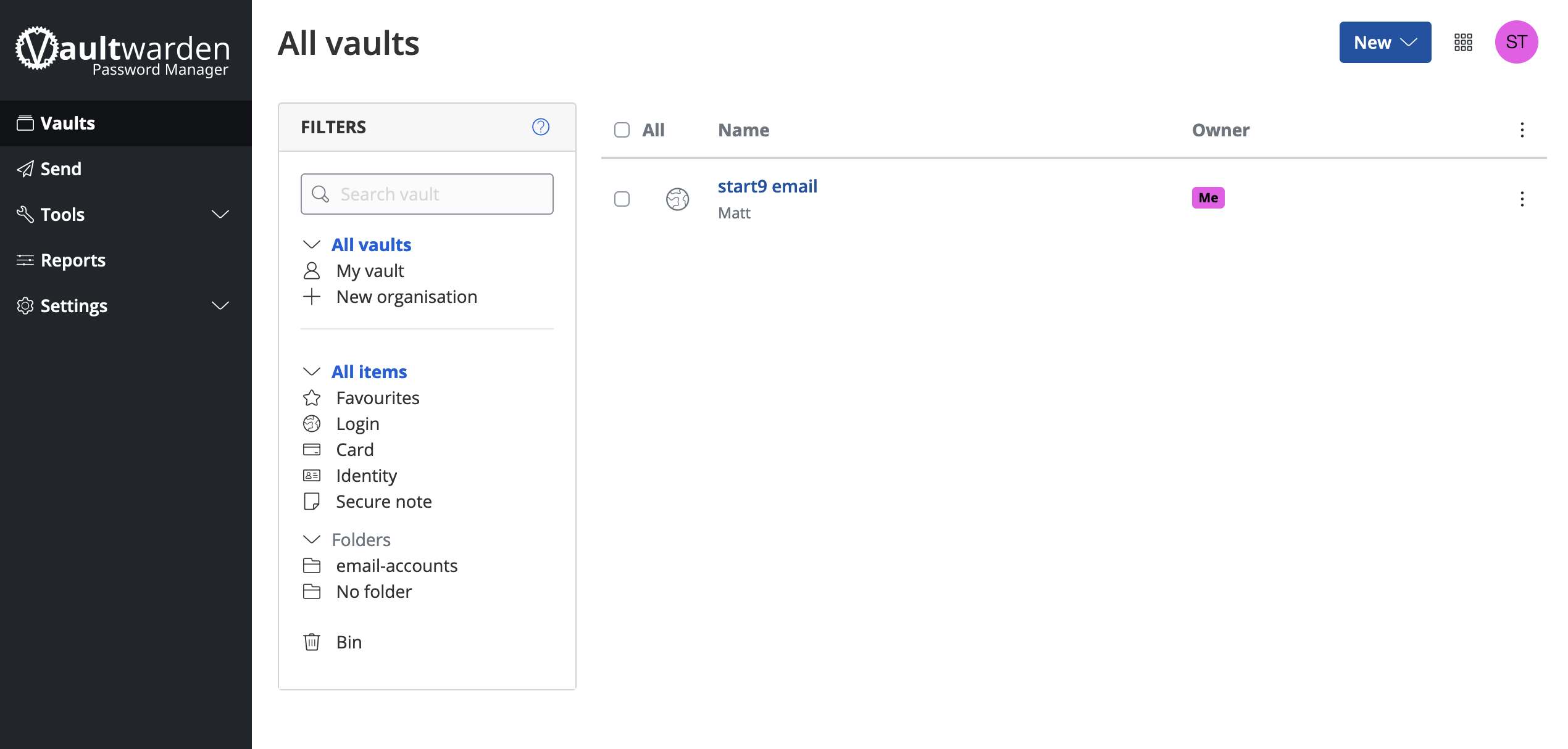This screenshot has width=1568, height=749.
Task: Open the start9 email entry
Action: coord(767,186)
